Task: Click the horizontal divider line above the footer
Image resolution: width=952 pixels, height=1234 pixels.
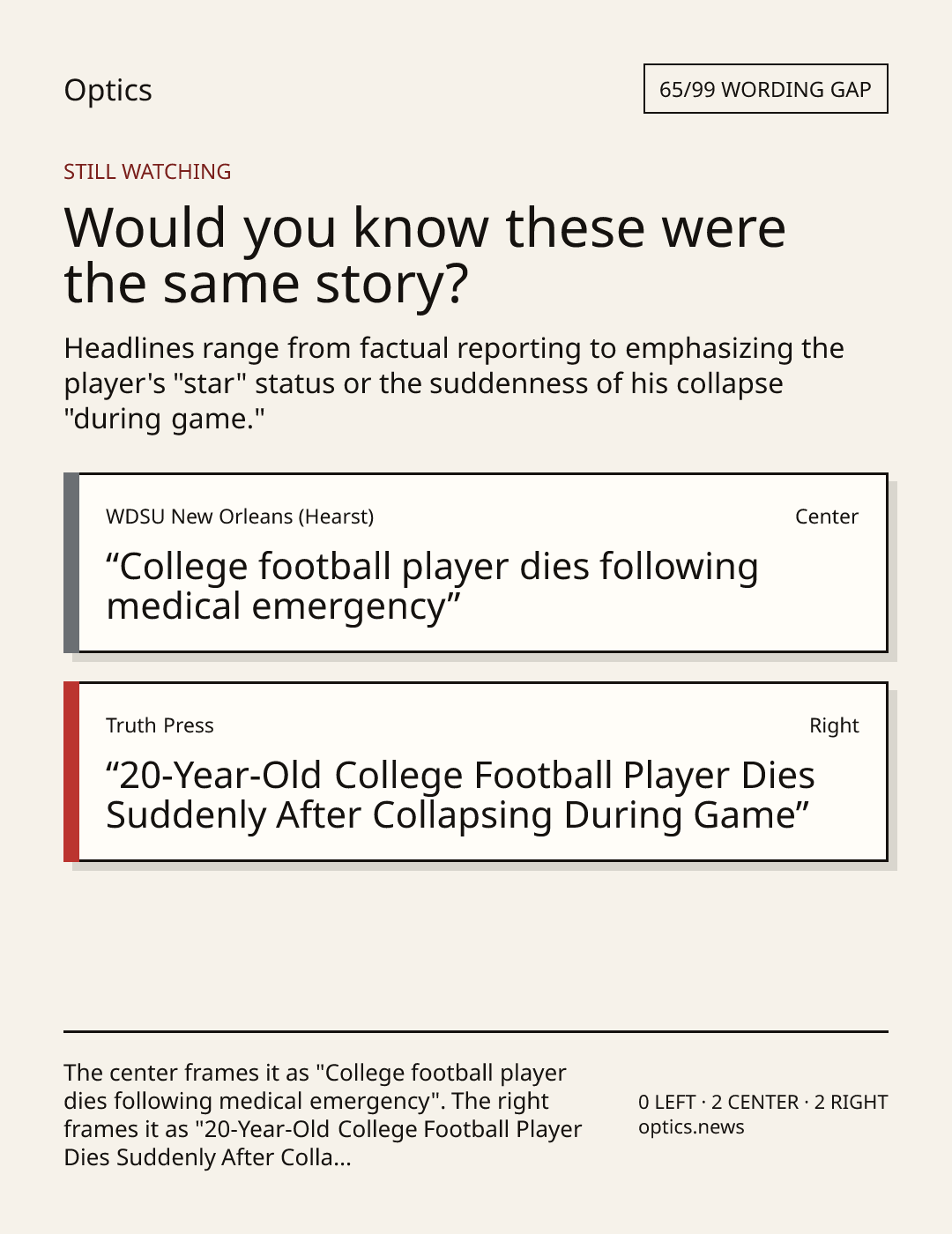Action: pos(476,1031)
